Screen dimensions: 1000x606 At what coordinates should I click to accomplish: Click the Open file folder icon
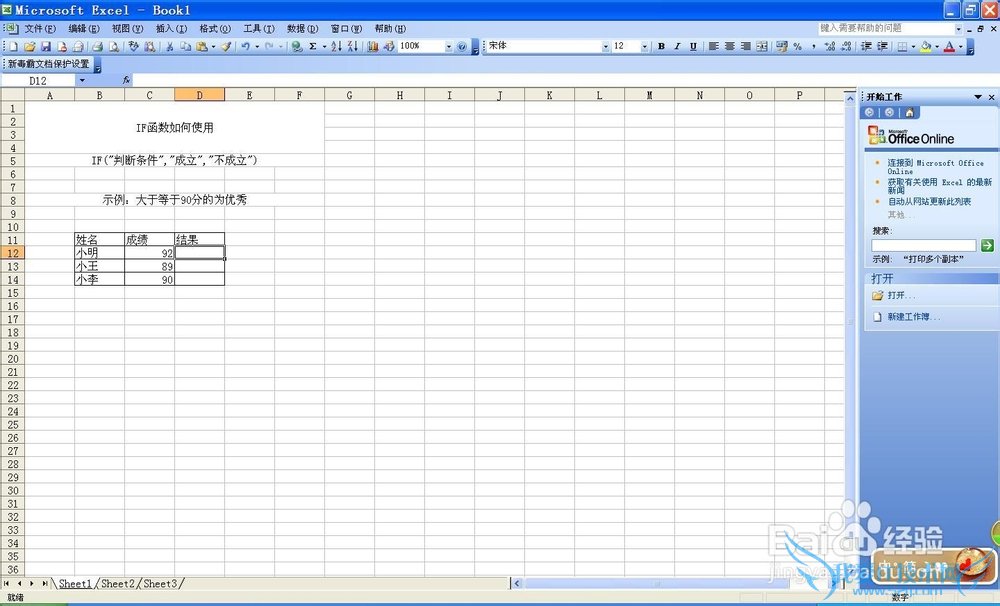(29, 47)
